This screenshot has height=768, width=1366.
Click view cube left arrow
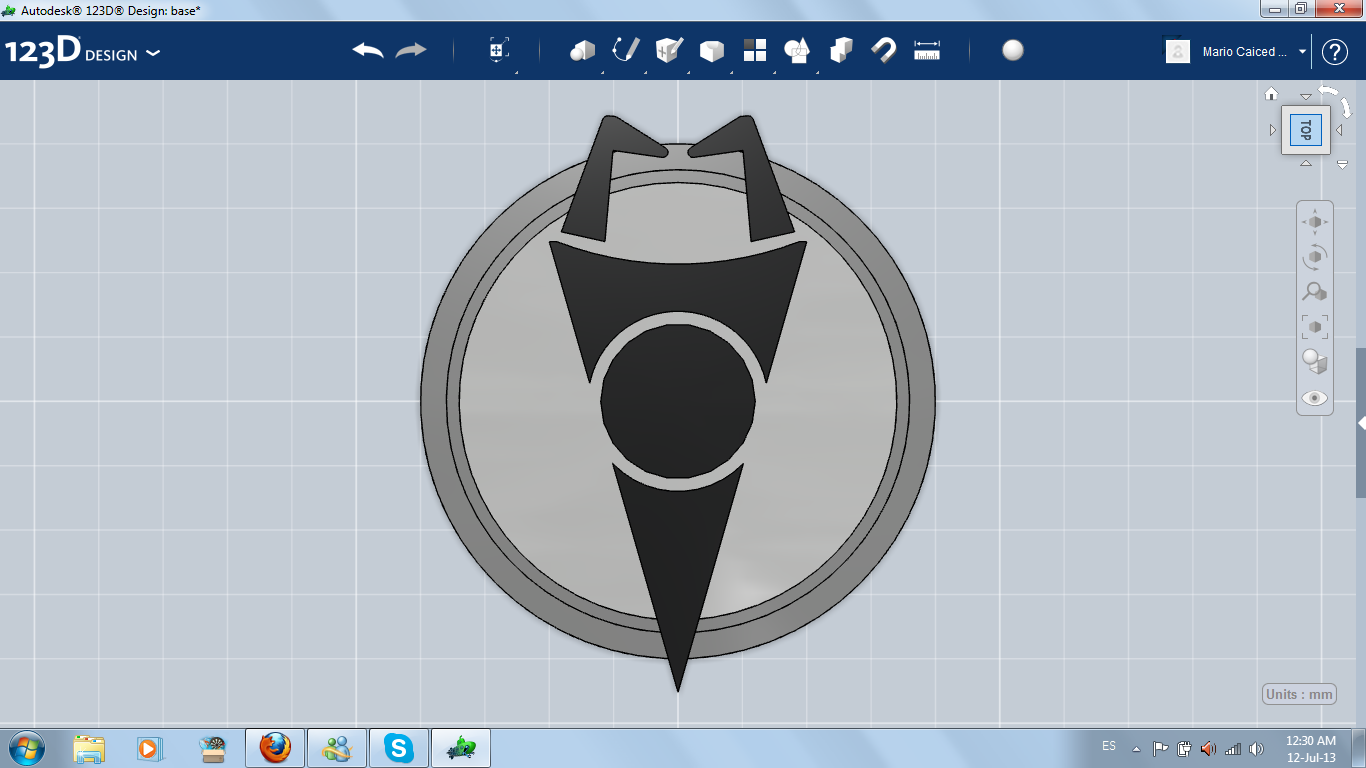[1273, 130]
